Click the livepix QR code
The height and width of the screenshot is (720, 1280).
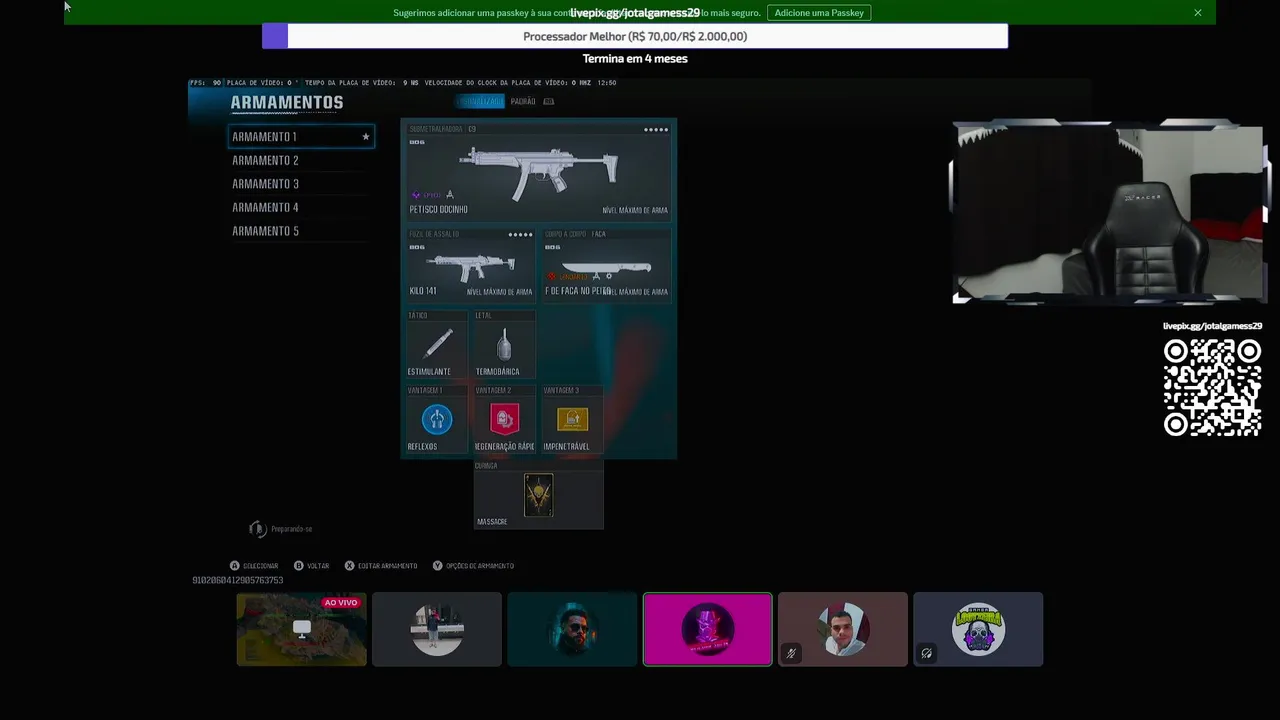1212,387
